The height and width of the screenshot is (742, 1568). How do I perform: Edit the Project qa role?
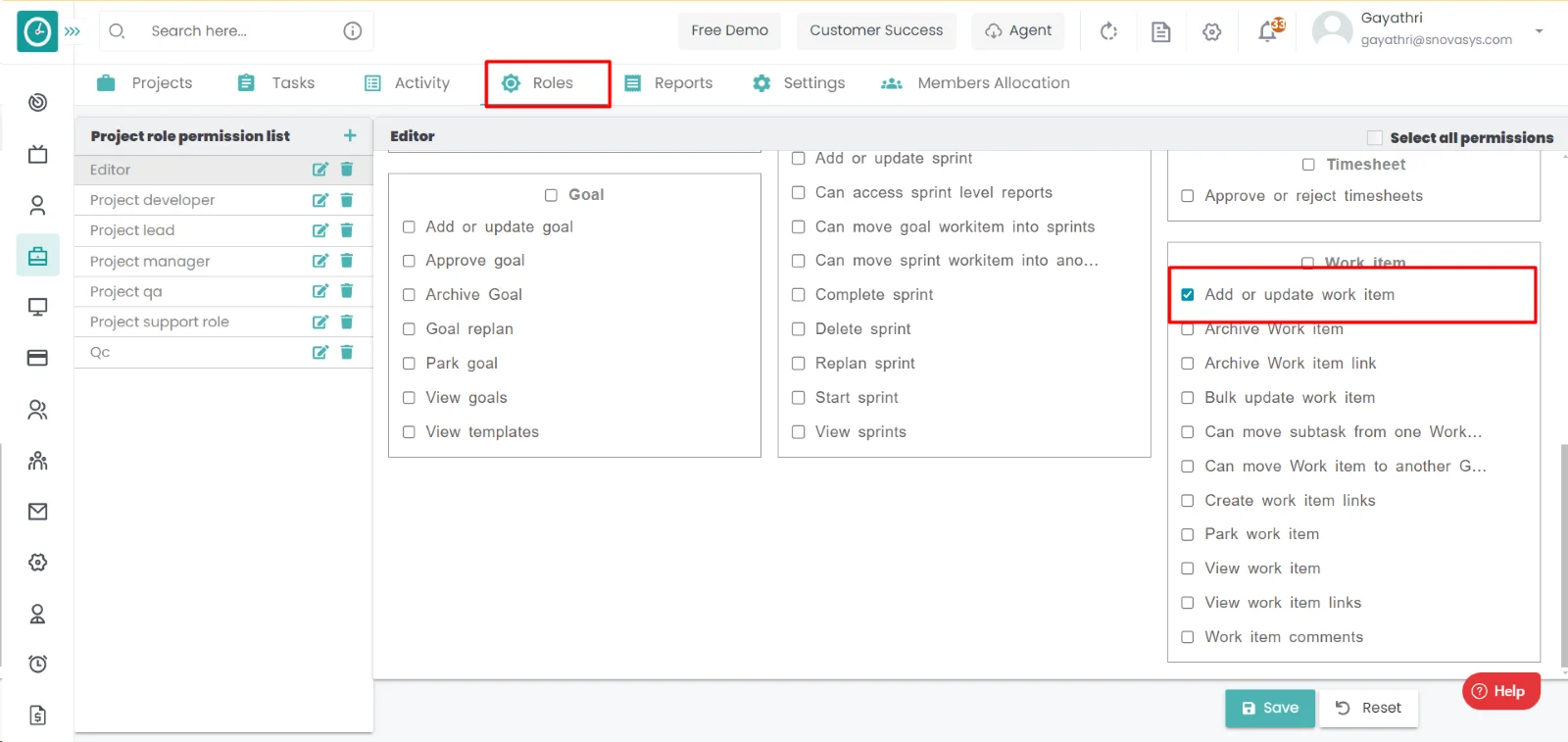tap(319, 291)
